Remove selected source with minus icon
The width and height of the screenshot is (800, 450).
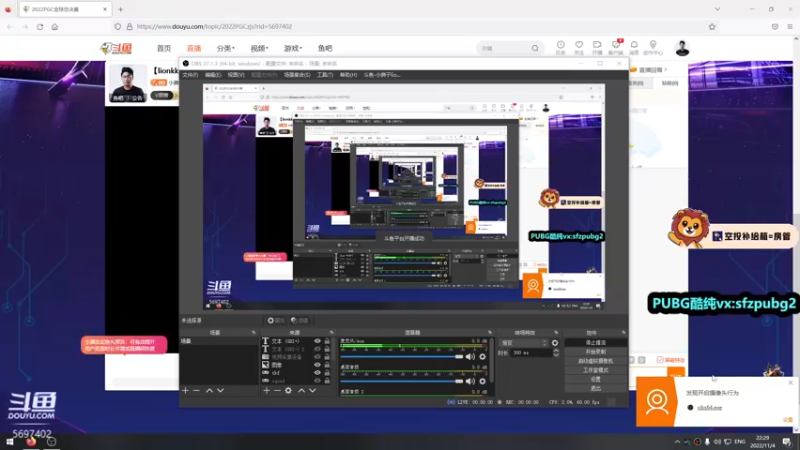tap(277, 390)
